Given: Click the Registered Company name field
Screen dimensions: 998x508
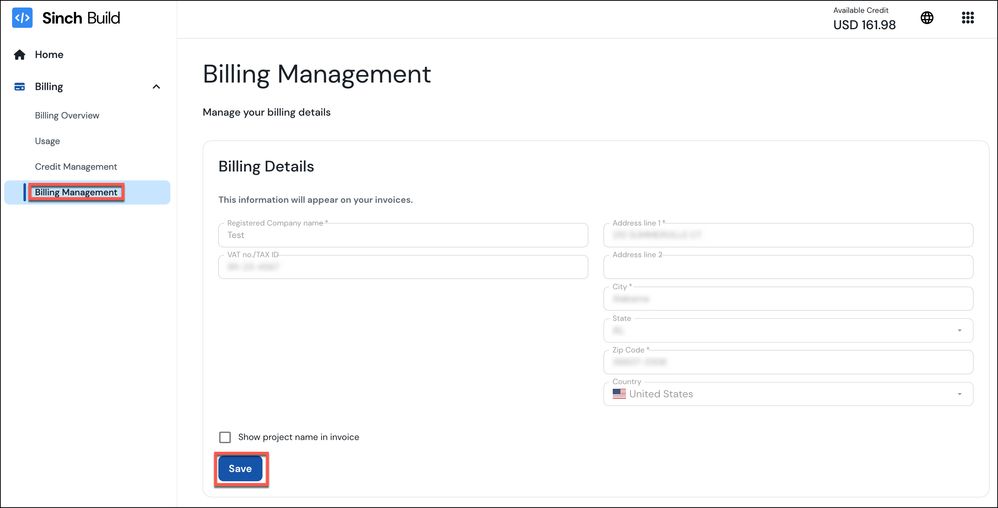Looking at the screenshot, I should 402,236.
